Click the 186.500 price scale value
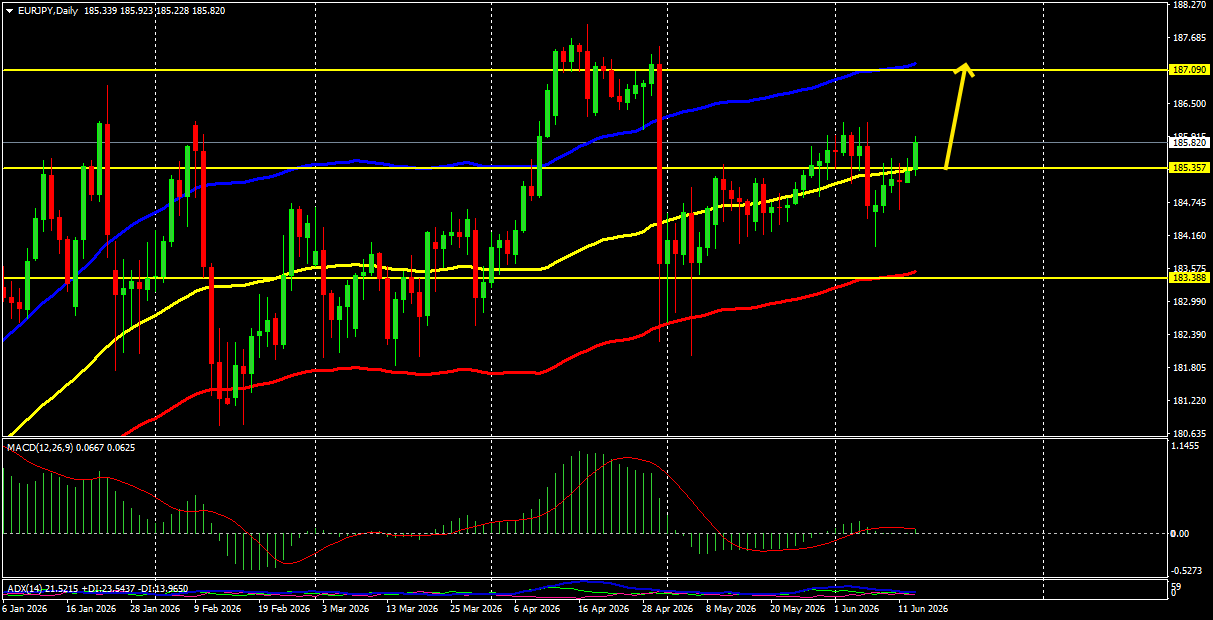Viewport: 1213px width, 620px height. (x=1190, y=104)
